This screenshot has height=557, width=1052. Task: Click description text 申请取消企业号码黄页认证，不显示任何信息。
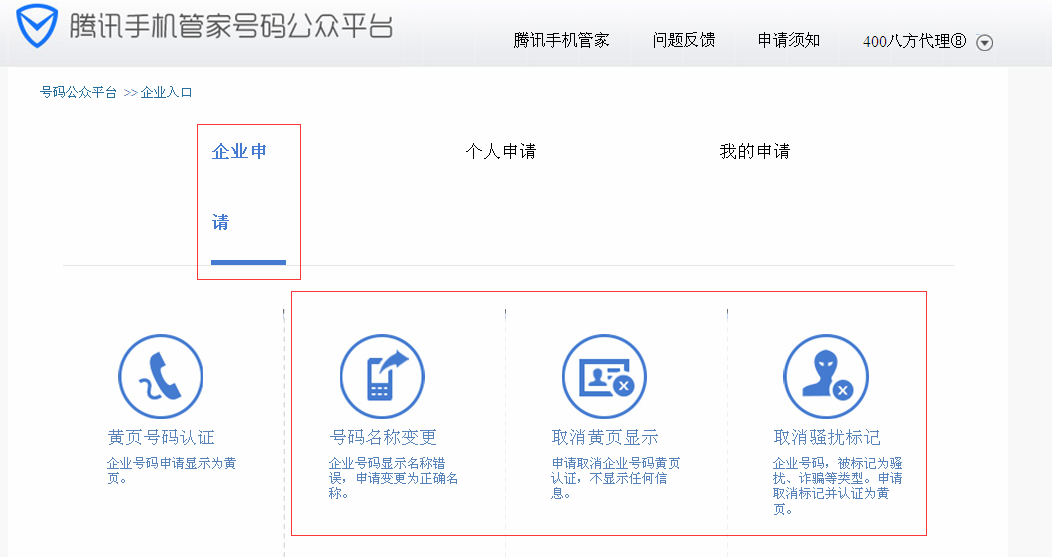(x=615, y=478)
